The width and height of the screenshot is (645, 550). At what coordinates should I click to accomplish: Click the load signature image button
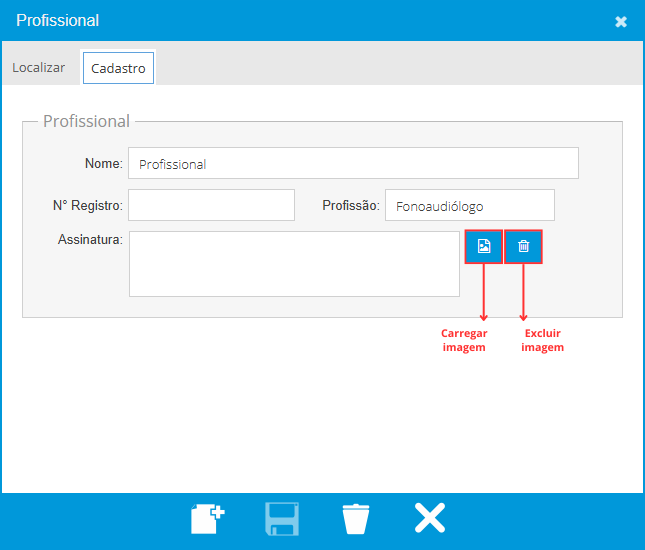coord(484,246)
